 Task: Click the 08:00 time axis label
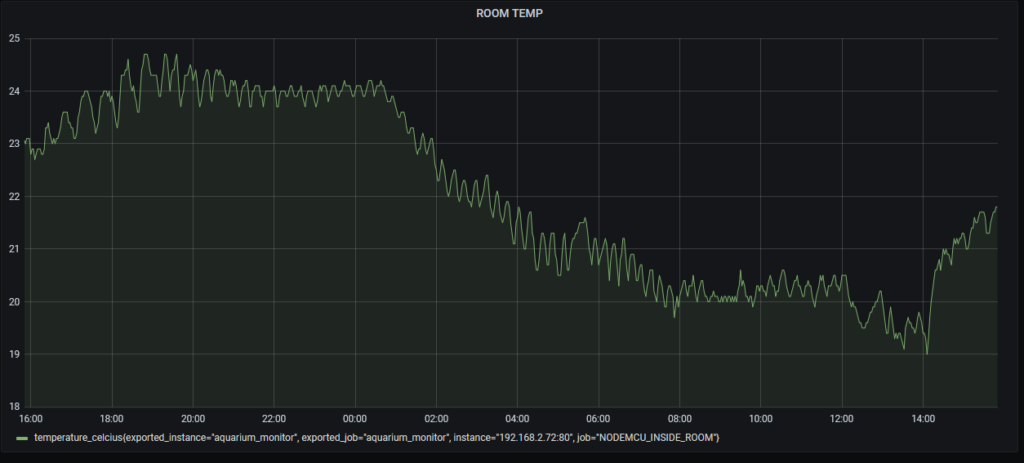pos(679,418)
